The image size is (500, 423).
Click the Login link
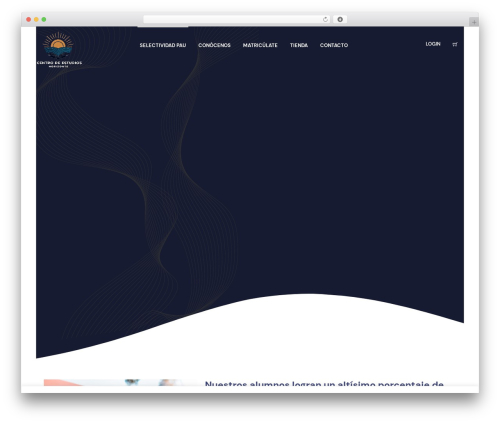click(x=433, y=44)
